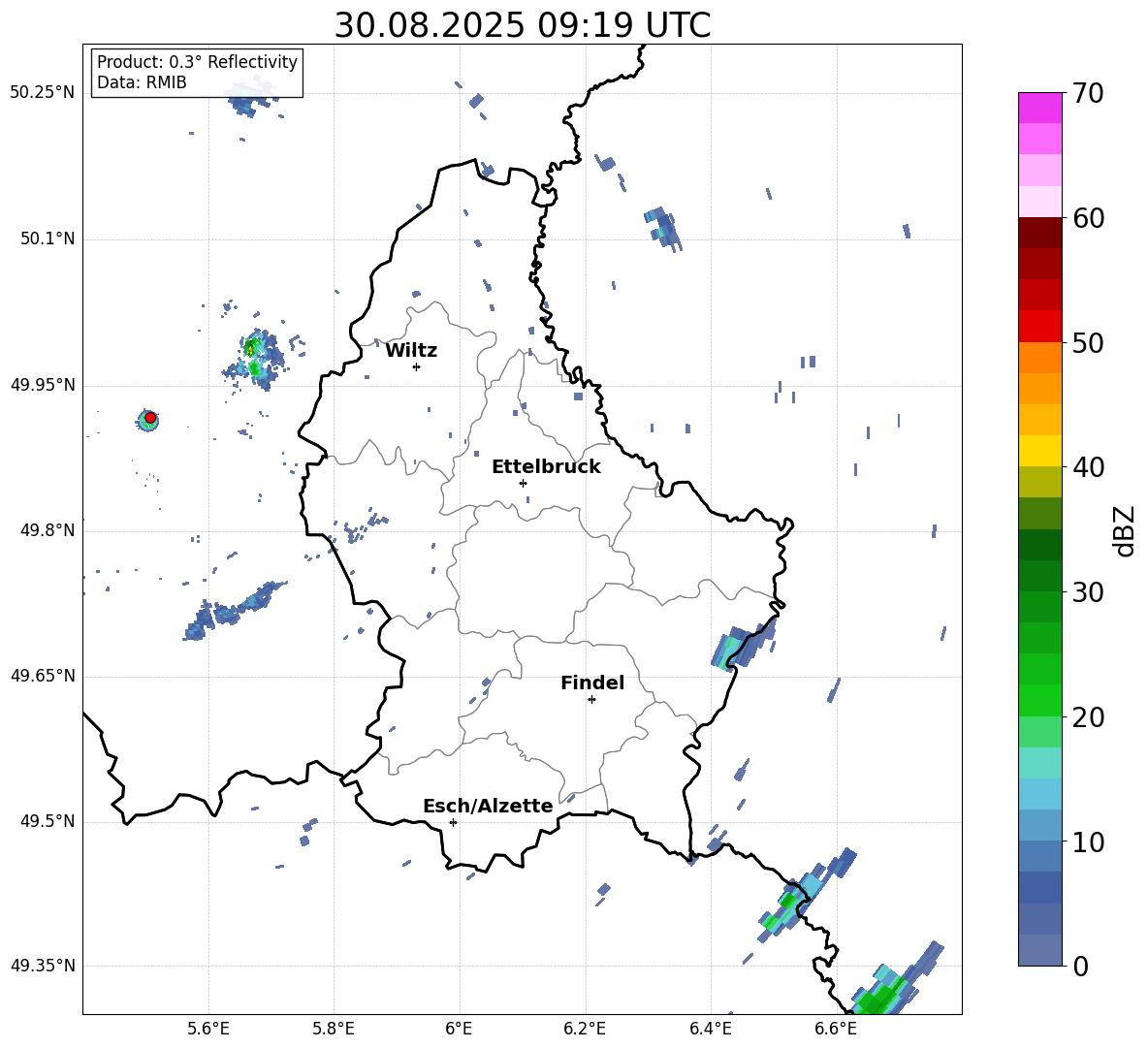Click the 49.65°N latitude label
This screenshot has height=1048, width=1148.
point(43,676)
